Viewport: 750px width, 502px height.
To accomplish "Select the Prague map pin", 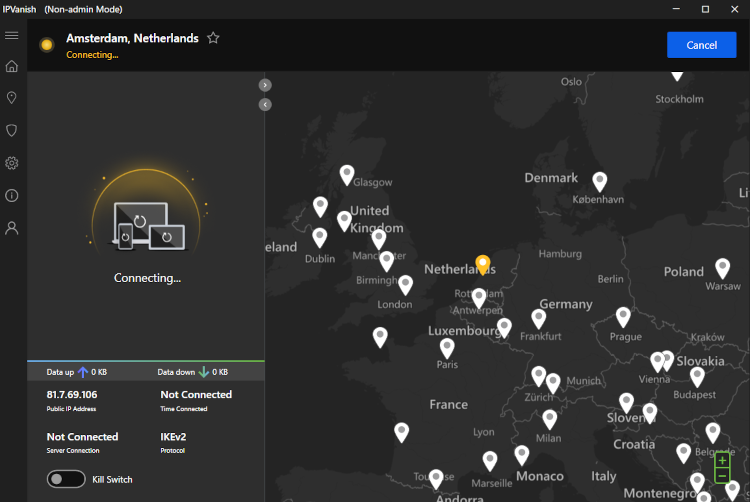I will pyautogui.click(x=623, y=317).
